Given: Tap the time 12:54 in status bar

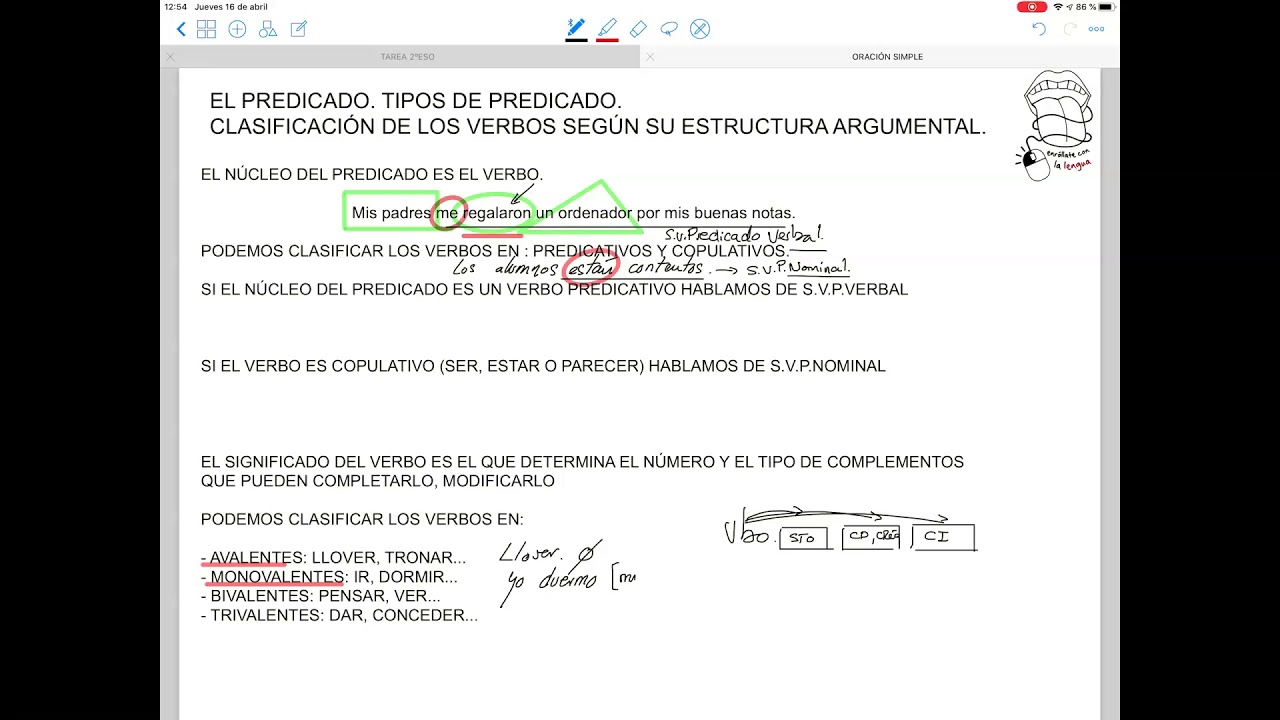Looking at the screenshot, I should click(x=175, y=7).
